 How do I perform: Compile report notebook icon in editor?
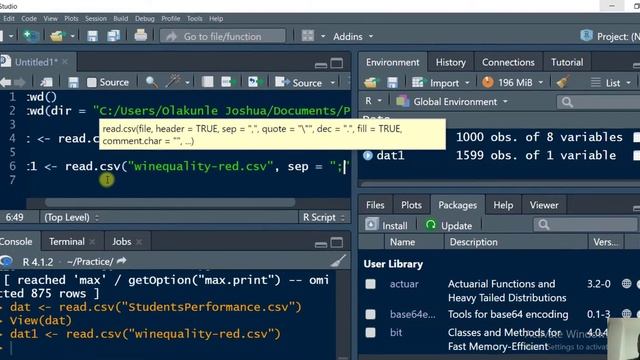point(208,82)
